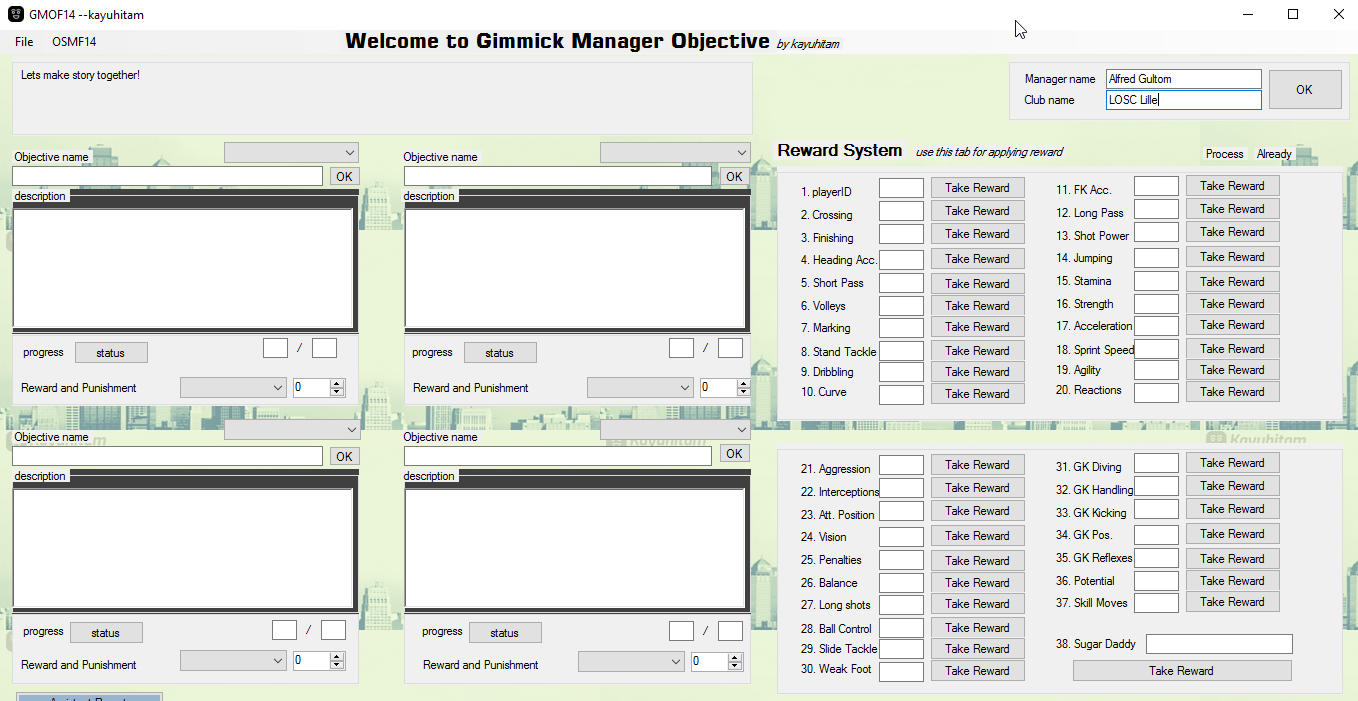Switch to the Process tab
Image resolution: width=1358 pixels, height=701 pixels.
(1224, 154)
